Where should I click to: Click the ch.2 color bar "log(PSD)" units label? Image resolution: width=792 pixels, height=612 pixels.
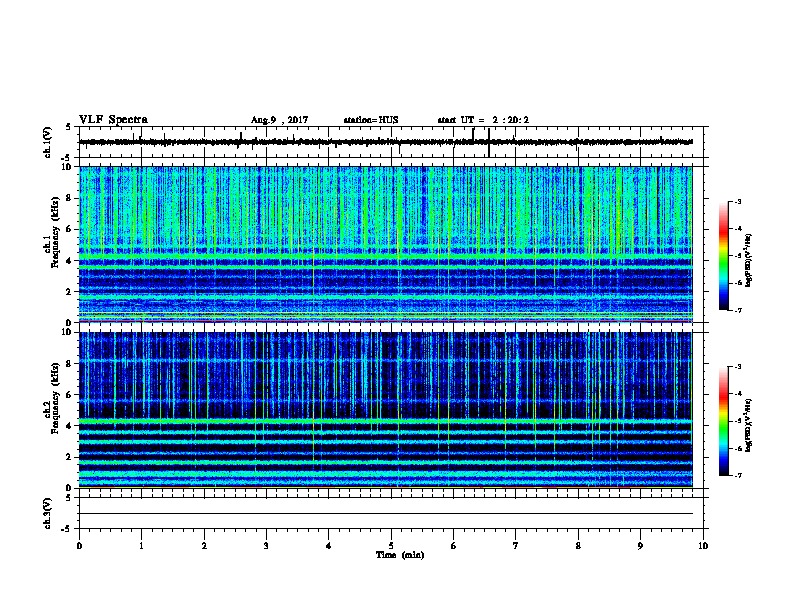click(x=749, y=426)
